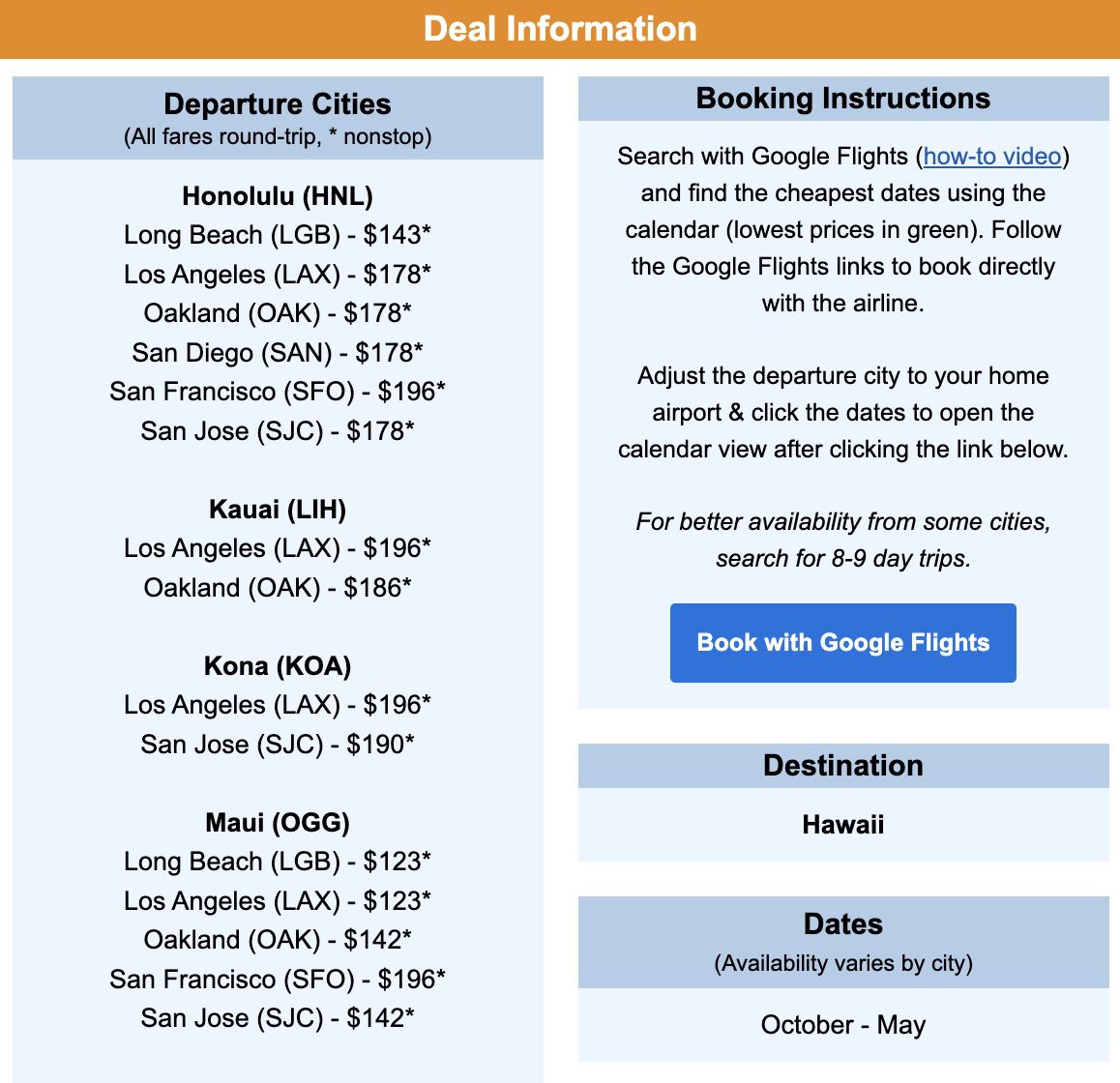Viewport: 1120px width, 1083px height.
Task: Click the Kauai (LIH) section header
Action: tap(277, 509)
